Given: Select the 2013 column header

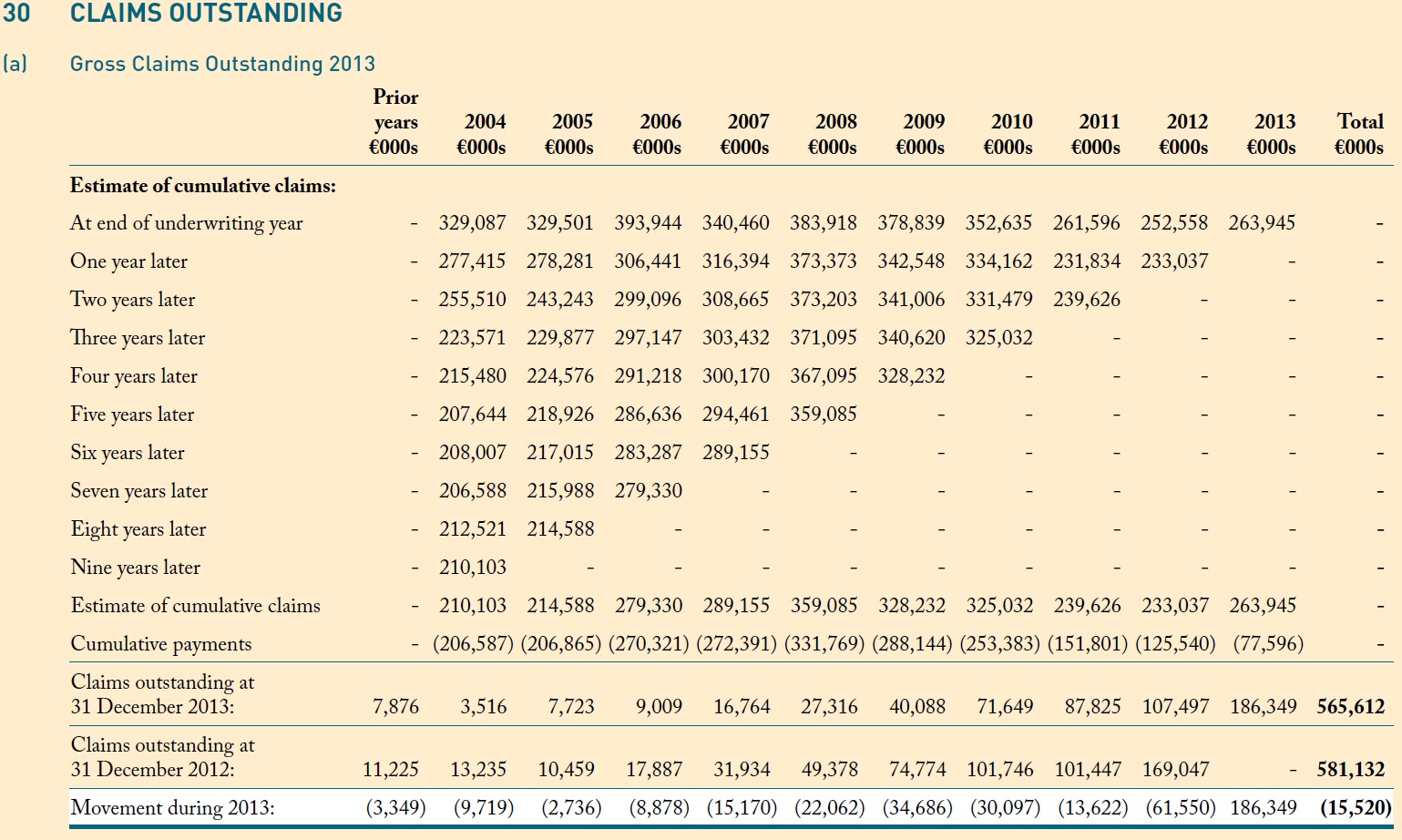Looking at the screenshot, I should point(1273,134).
